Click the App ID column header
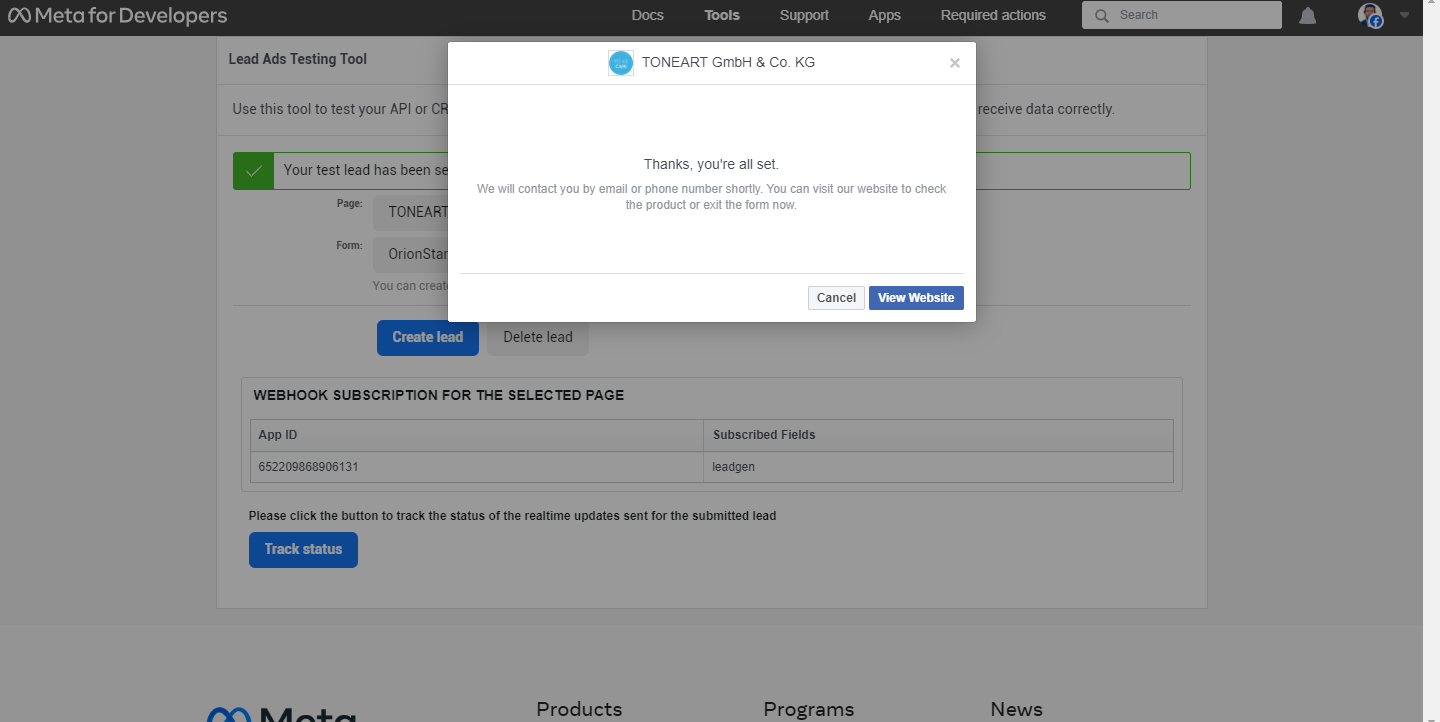The width and height of the screenshot is (1440, 722). pyautogui.click(x=477, y=435)
